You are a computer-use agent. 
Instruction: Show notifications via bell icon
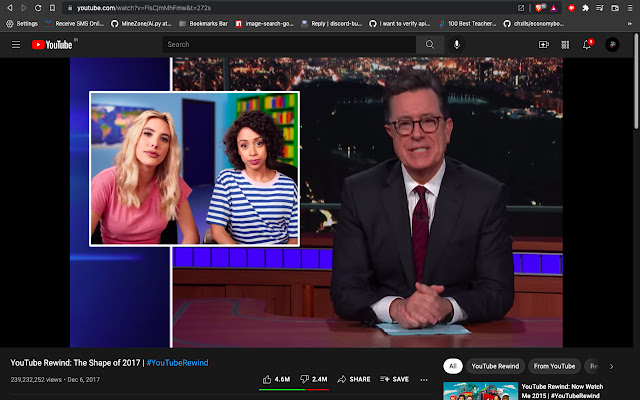pos(587,44)
